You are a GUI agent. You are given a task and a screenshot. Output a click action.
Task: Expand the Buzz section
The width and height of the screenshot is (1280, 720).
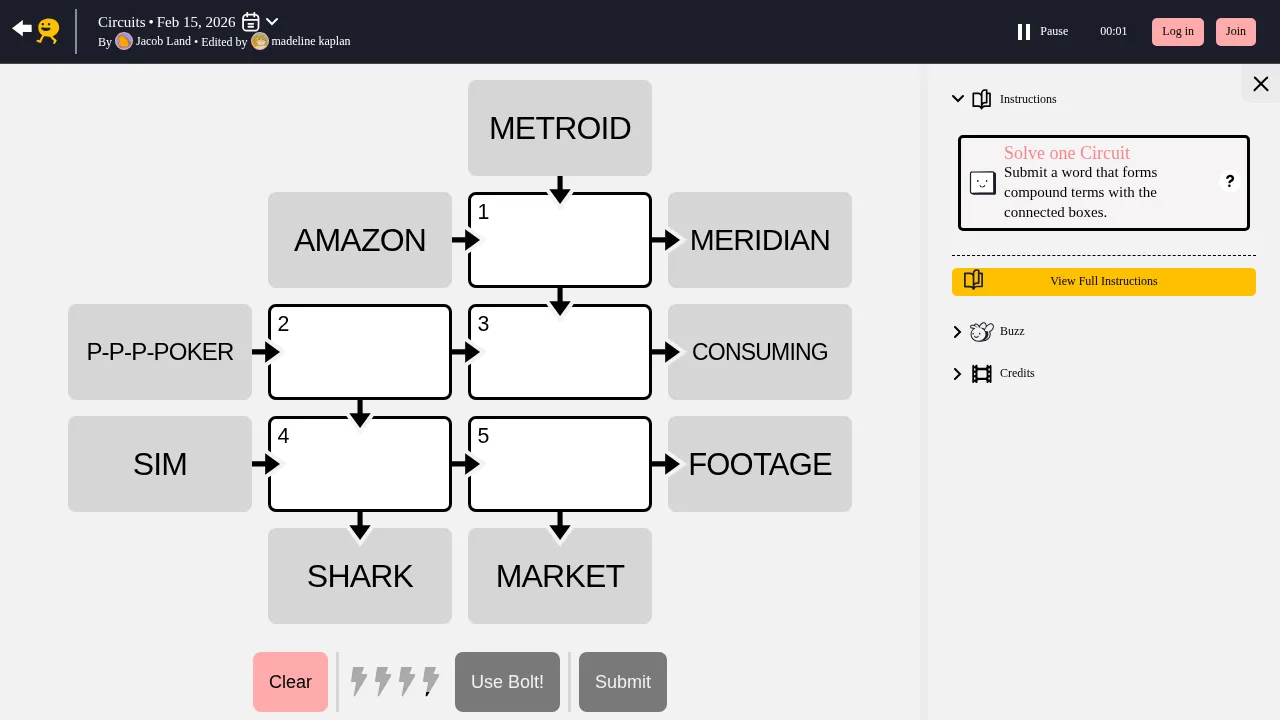pos(958,332)
